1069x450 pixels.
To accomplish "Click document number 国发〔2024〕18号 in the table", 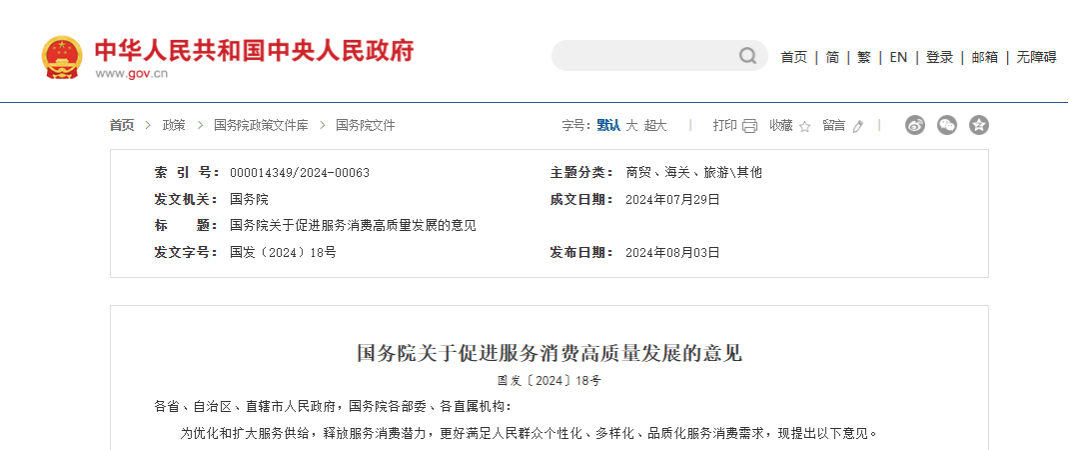I will point(283,253).
